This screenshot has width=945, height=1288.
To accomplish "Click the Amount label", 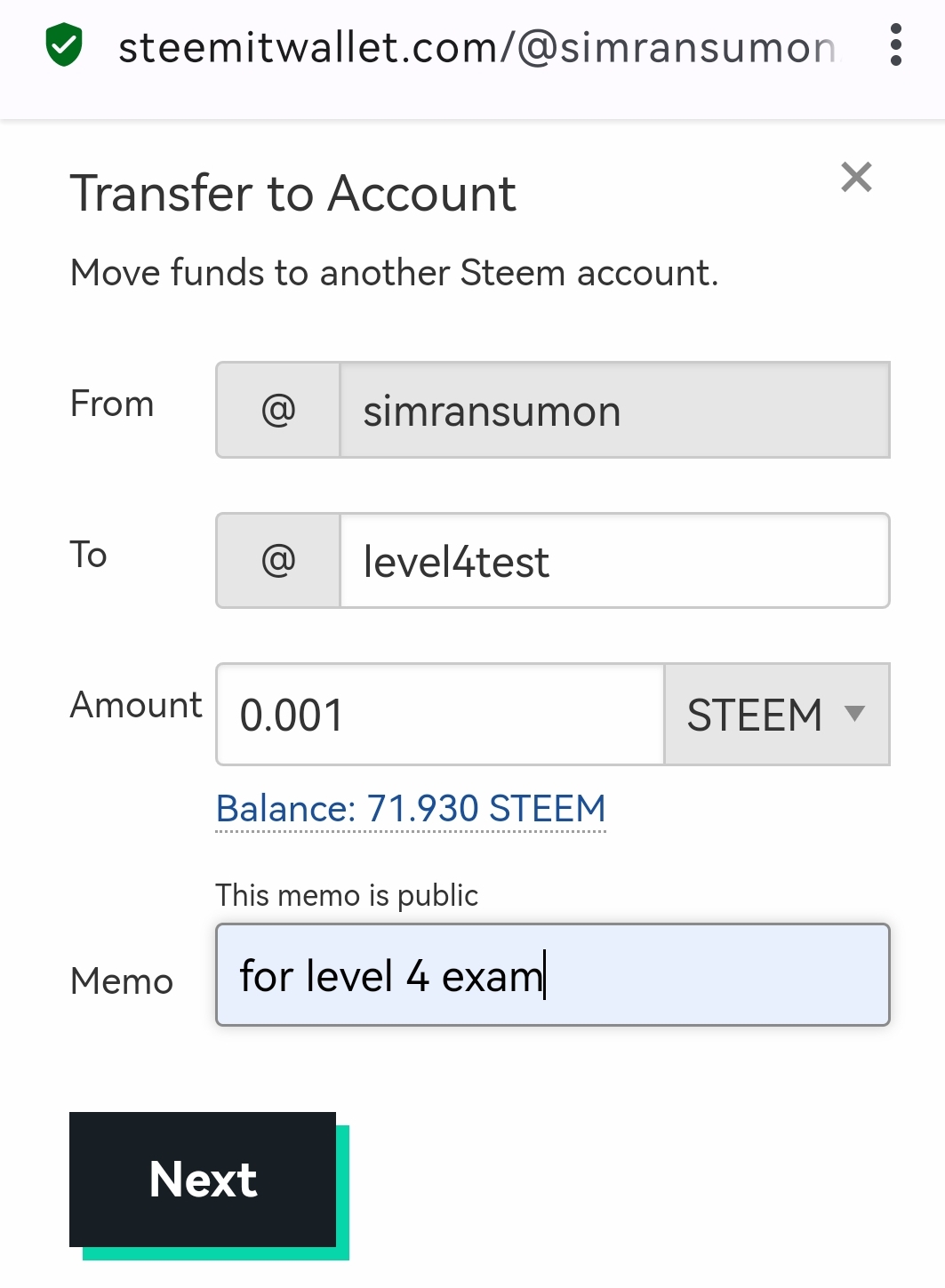I will (x=136, y=705).
